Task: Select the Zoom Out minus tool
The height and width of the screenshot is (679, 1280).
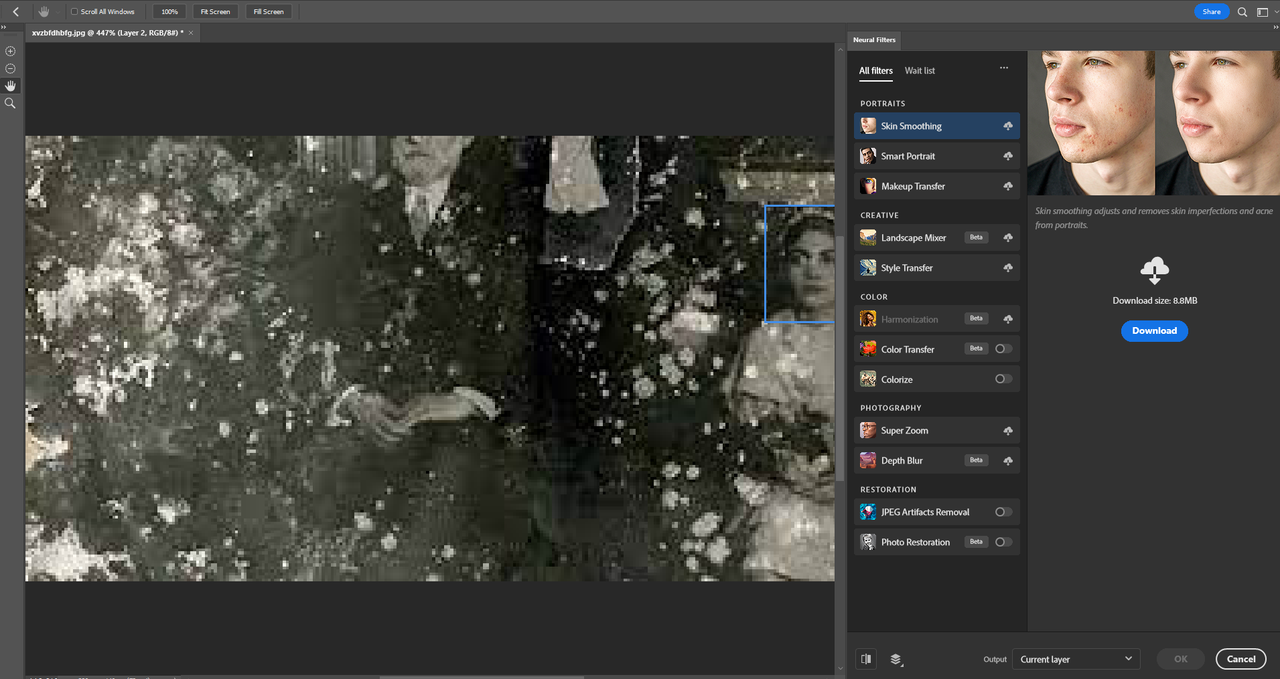Action: pyautogui.click(x=10, y=68)
